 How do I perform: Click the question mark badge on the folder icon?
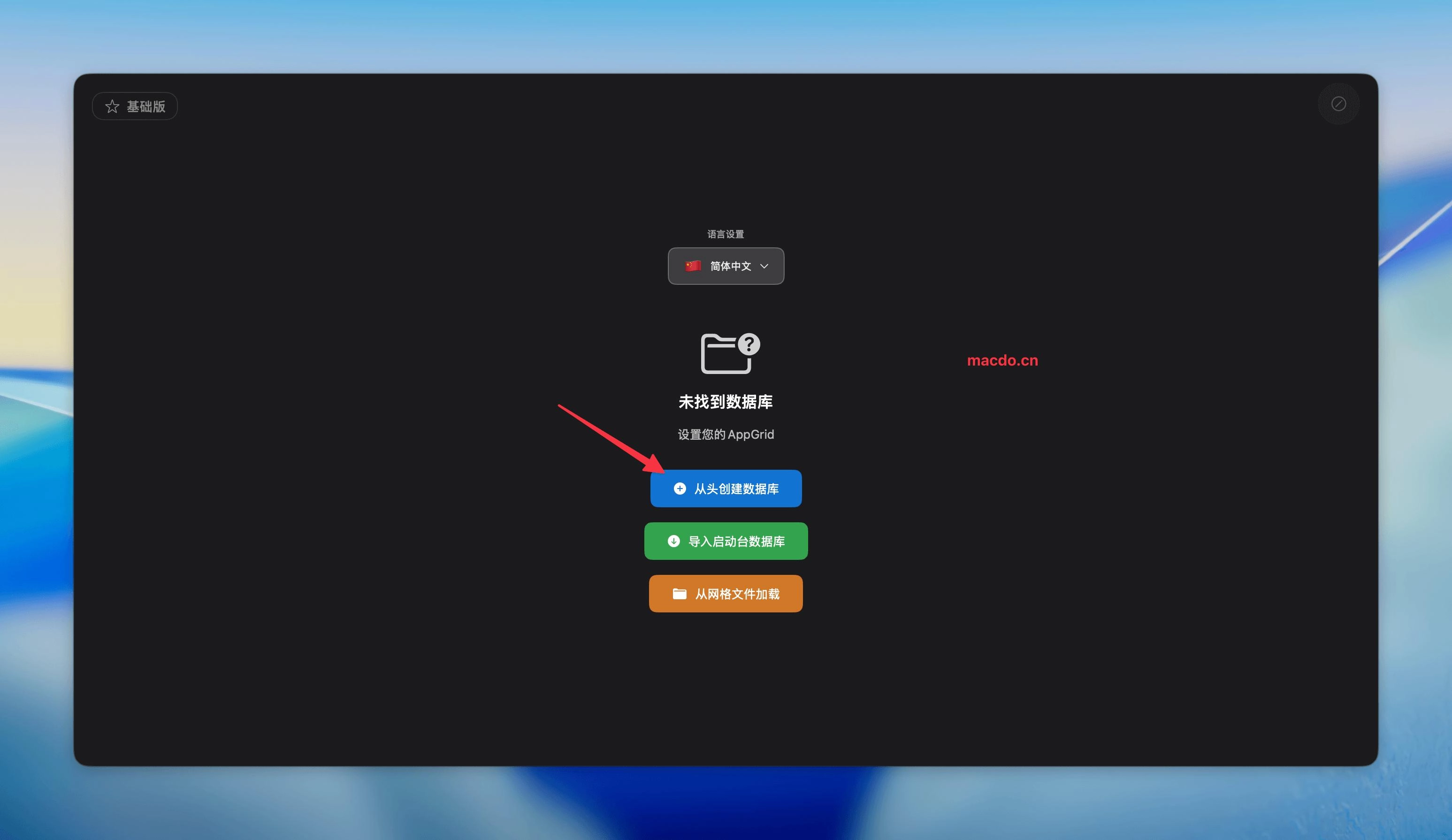(x=749, y=344)
